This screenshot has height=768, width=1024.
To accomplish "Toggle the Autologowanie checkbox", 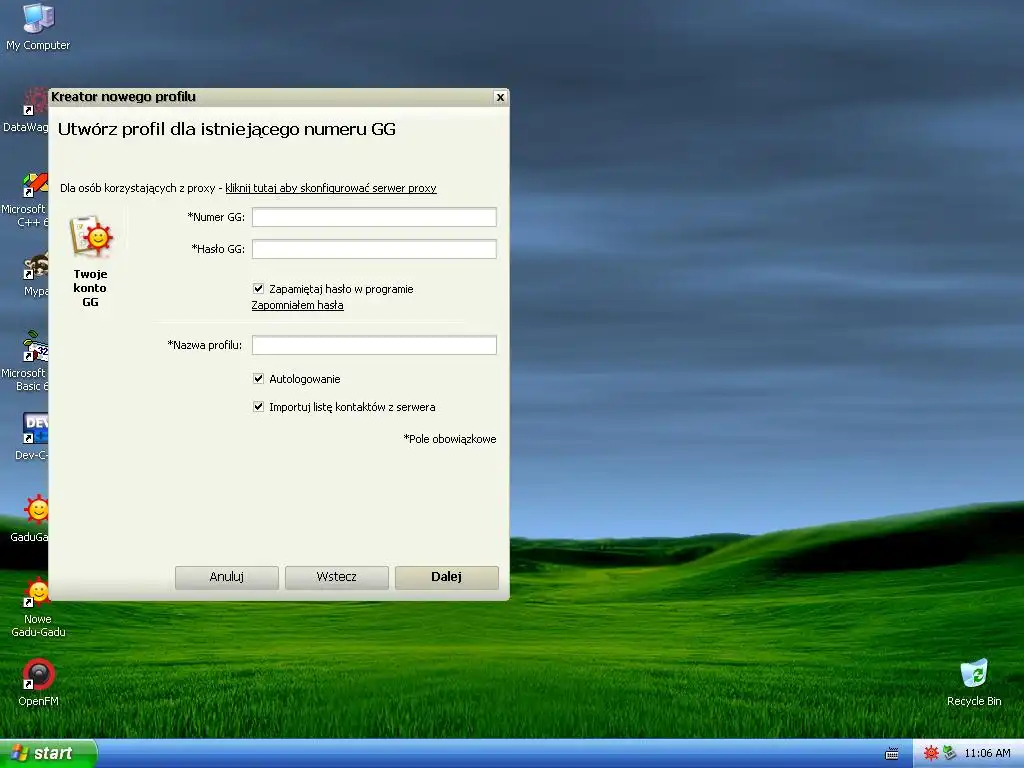I will tap(259, 379).
